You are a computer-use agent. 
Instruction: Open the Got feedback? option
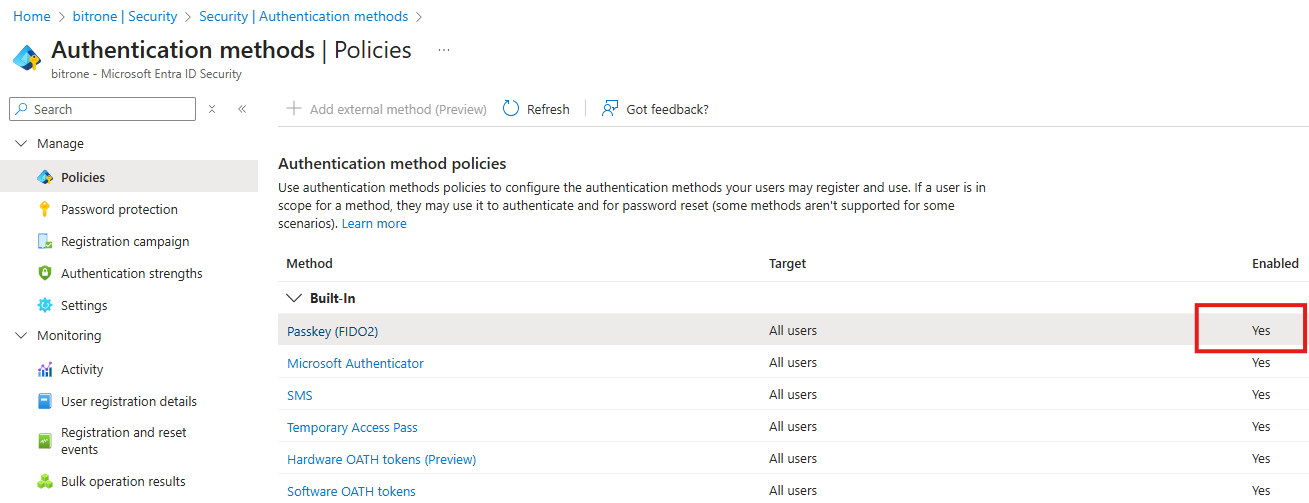[x=655, y=109]
